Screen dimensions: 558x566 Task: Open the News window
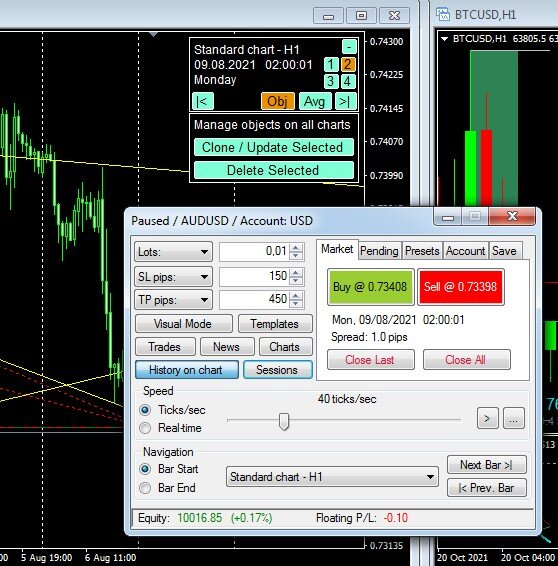[x=227, y=347]
